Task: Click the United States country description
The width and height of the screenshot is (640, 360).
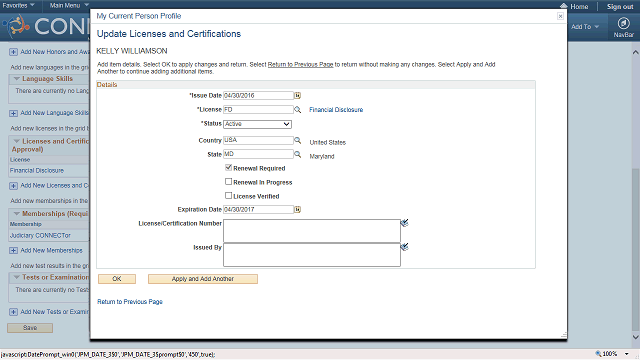Action: tap(327, 142)
